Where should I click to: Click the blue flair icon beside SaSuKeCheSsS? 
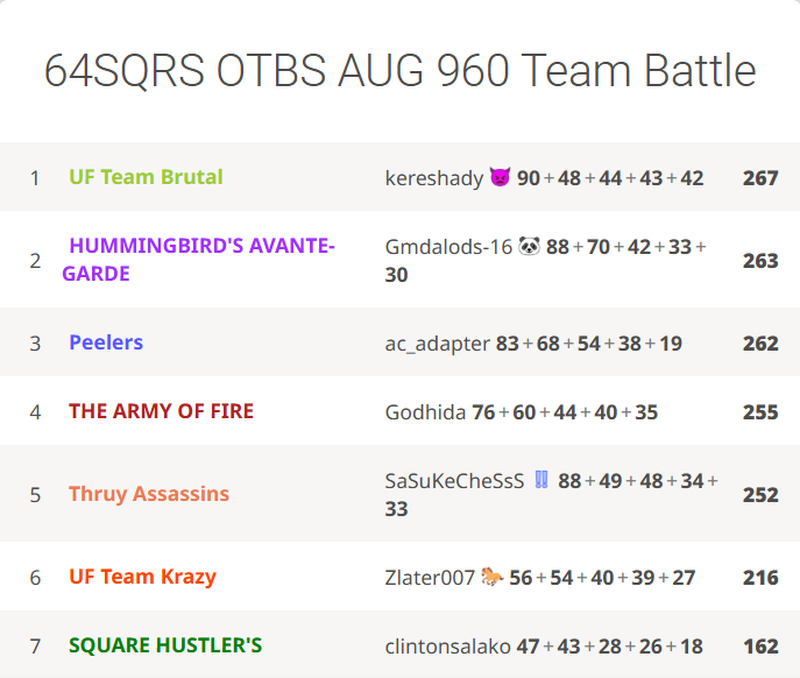pos(541,480)
